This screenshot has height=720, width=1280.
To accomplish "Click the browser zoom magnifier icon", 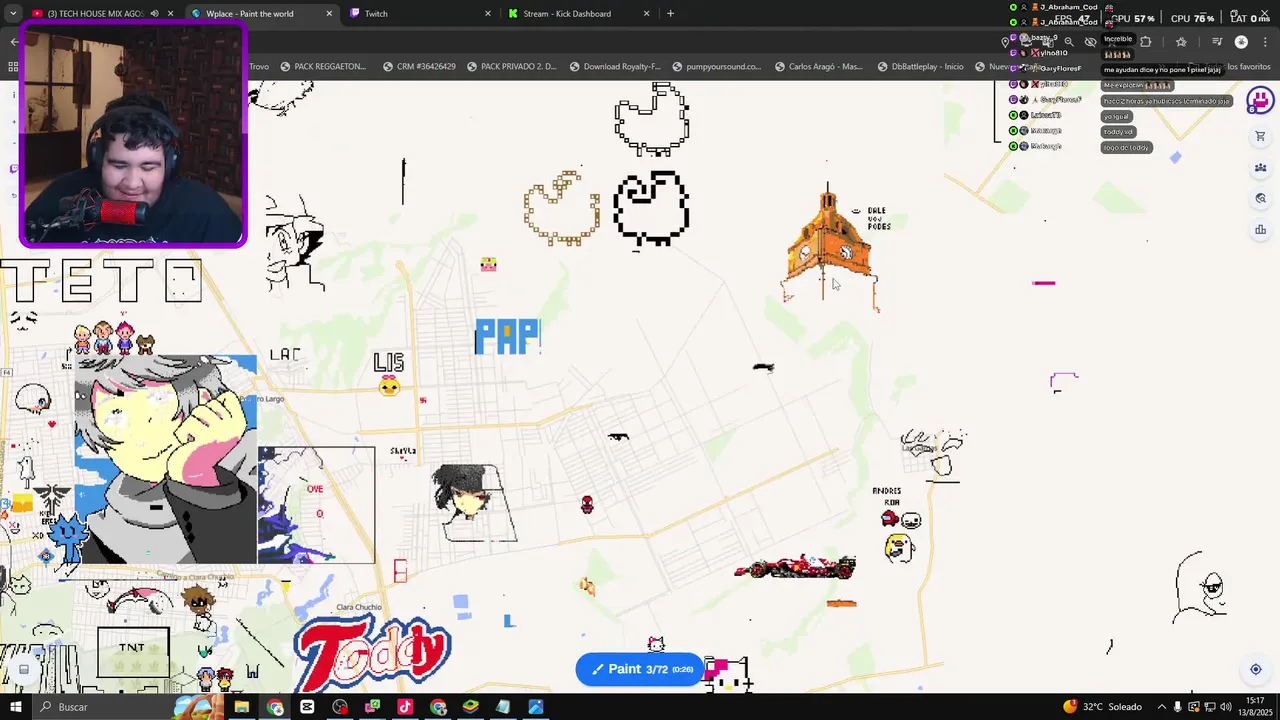I will click(x=1069, y=42).
